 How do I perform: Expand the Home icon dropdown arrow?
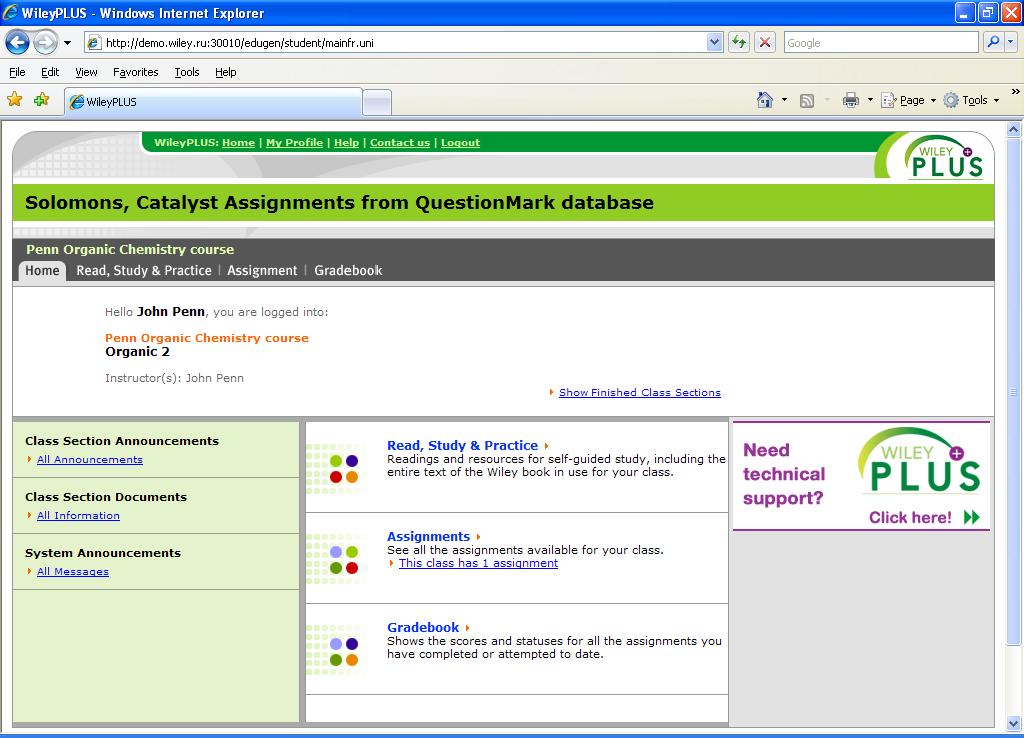(x=784, y=100)
